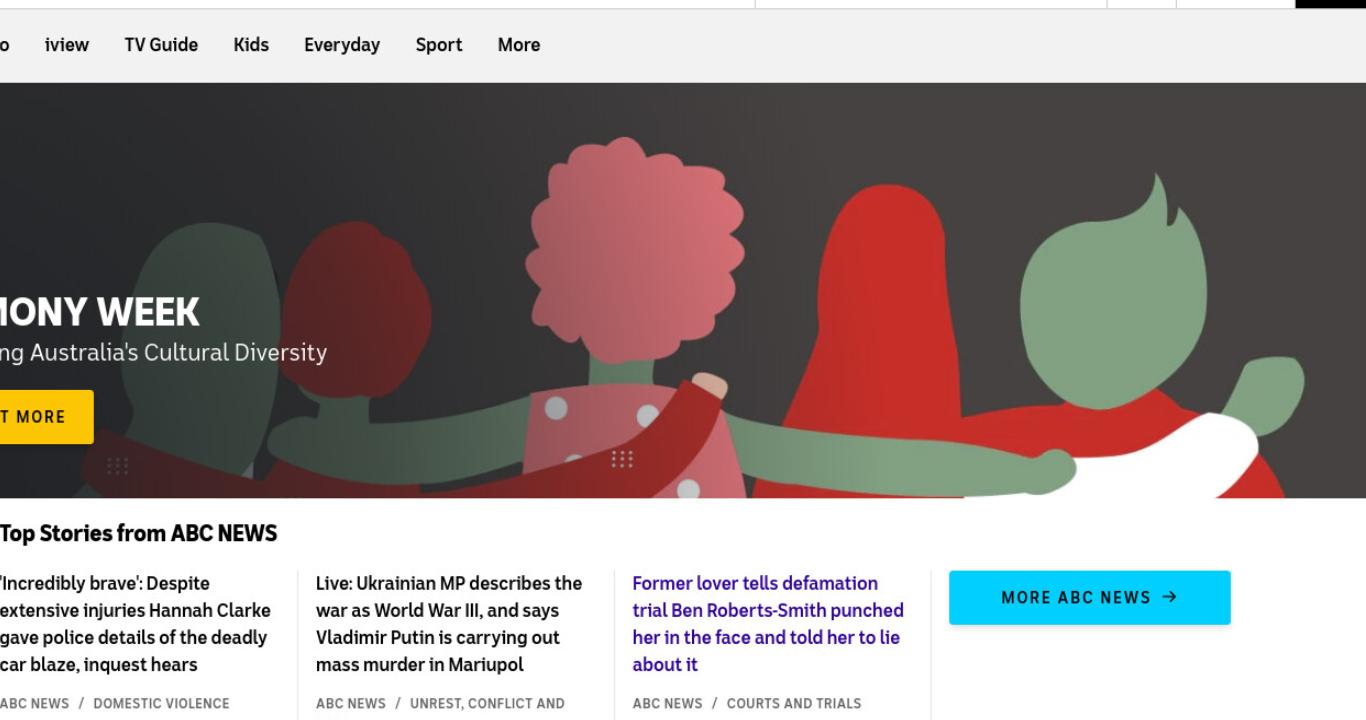Click ABC NEWS label under Ukrainian MP story

[351, 704]
